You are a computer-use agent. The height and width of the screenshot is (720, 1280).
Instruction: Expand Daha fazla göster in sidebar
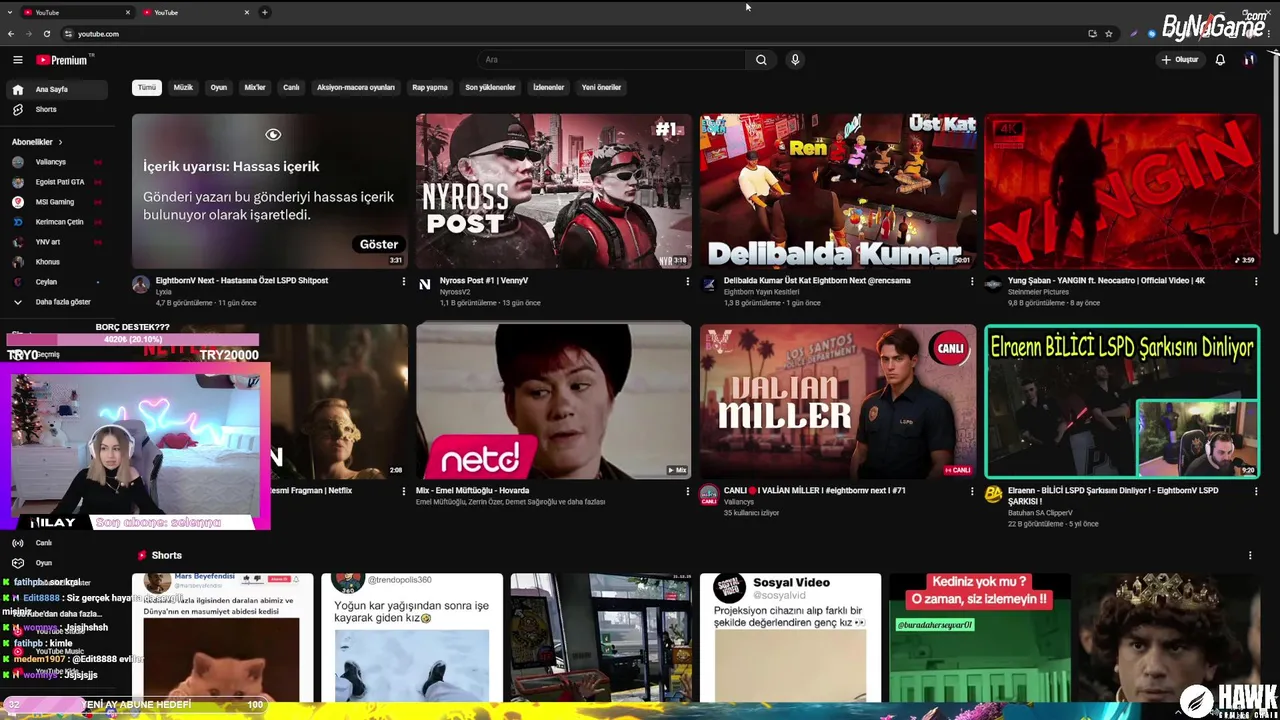(56, 302)
